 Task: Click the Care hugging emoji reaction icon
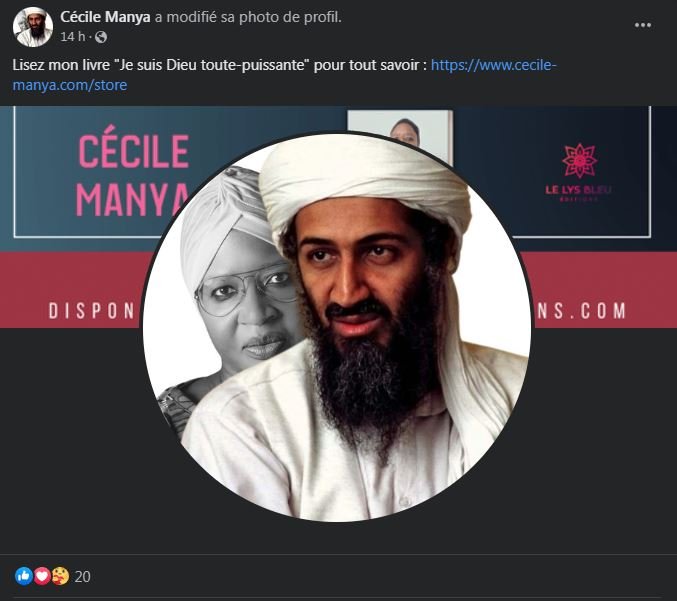60,576
